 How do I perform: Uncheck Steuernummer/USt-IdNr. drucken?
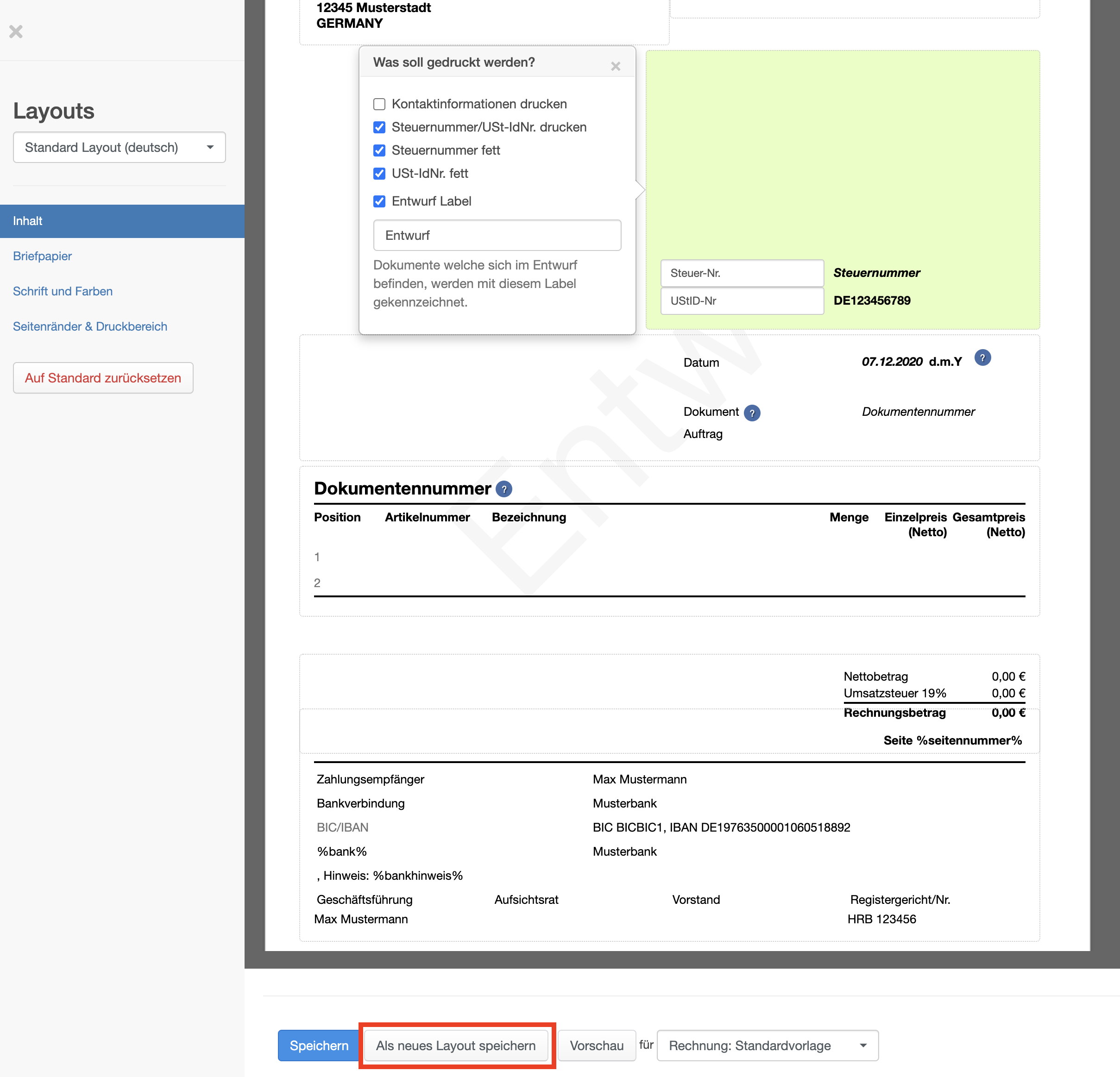tap(379, 127)
